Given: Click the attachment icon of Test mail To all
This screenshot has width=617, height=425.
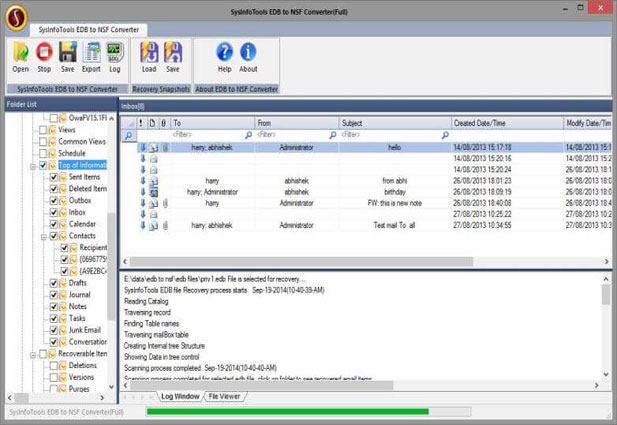Looking at the screenshot, I should pos(165,225).
